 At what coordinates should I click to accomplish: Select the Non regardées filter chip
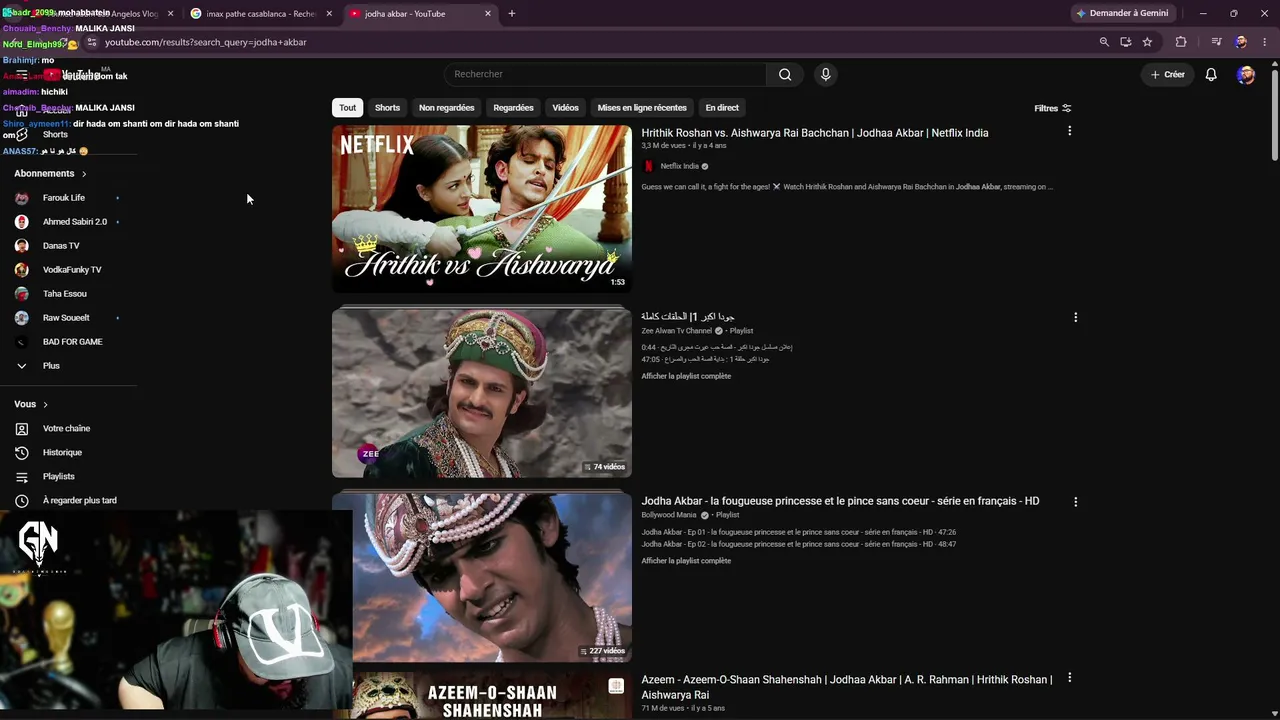coord(447,108)
